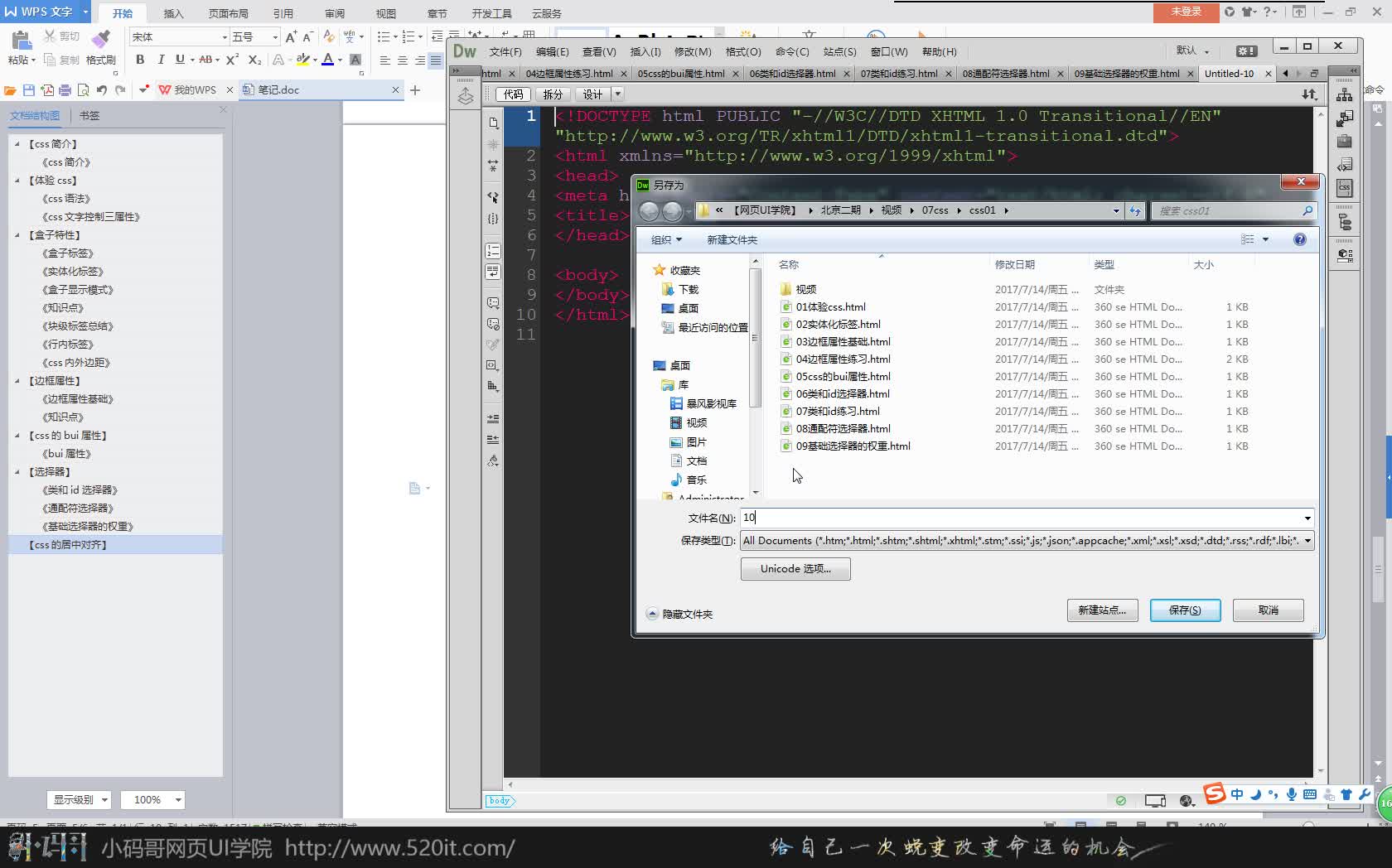Open the font color A swatch in WPS
Screen dimensions: 1392x868
click(x=328, y=60)
